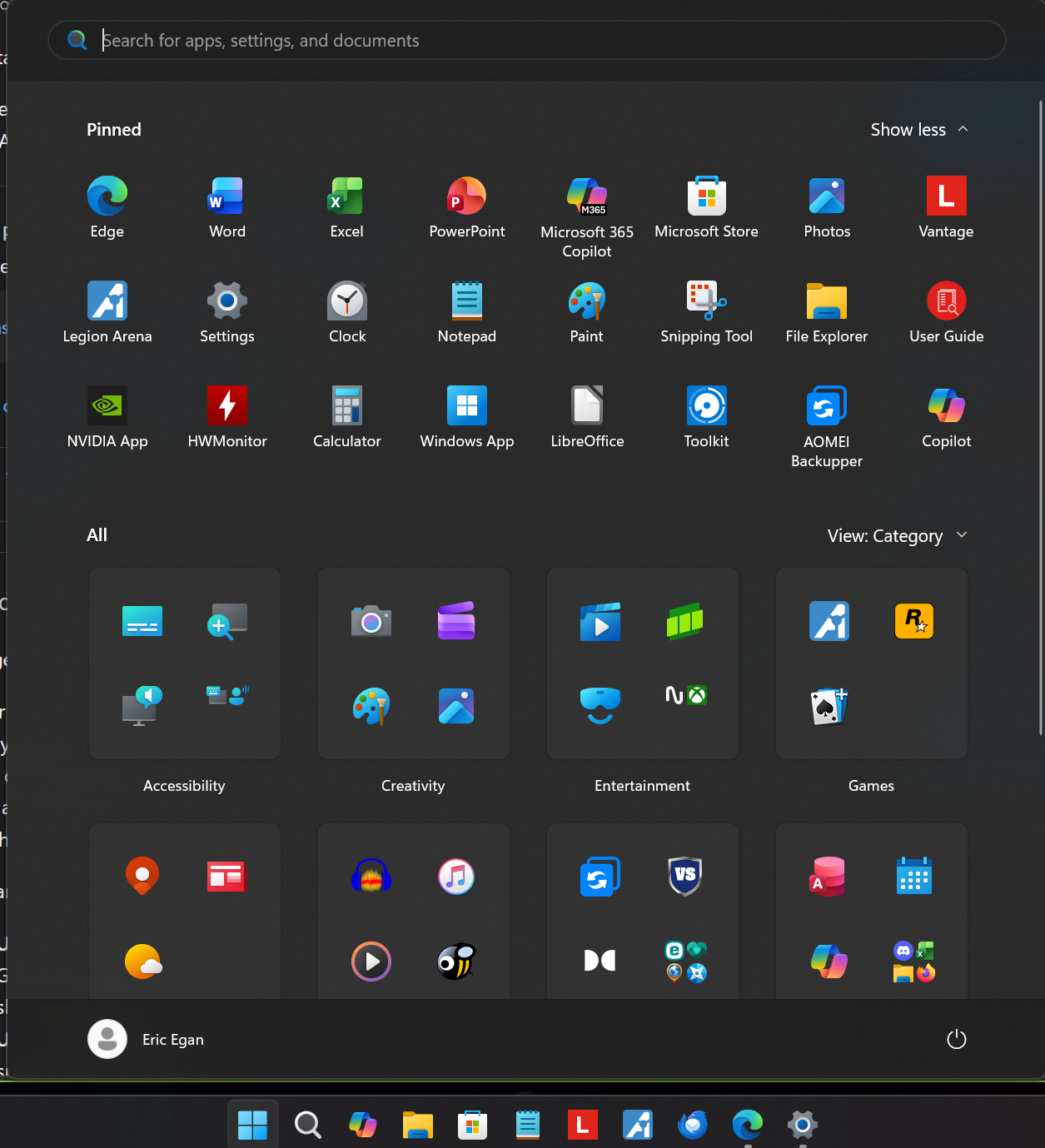Click the power button
The width and height of the screenshot is (1045, 1148).
point(957,1039)
